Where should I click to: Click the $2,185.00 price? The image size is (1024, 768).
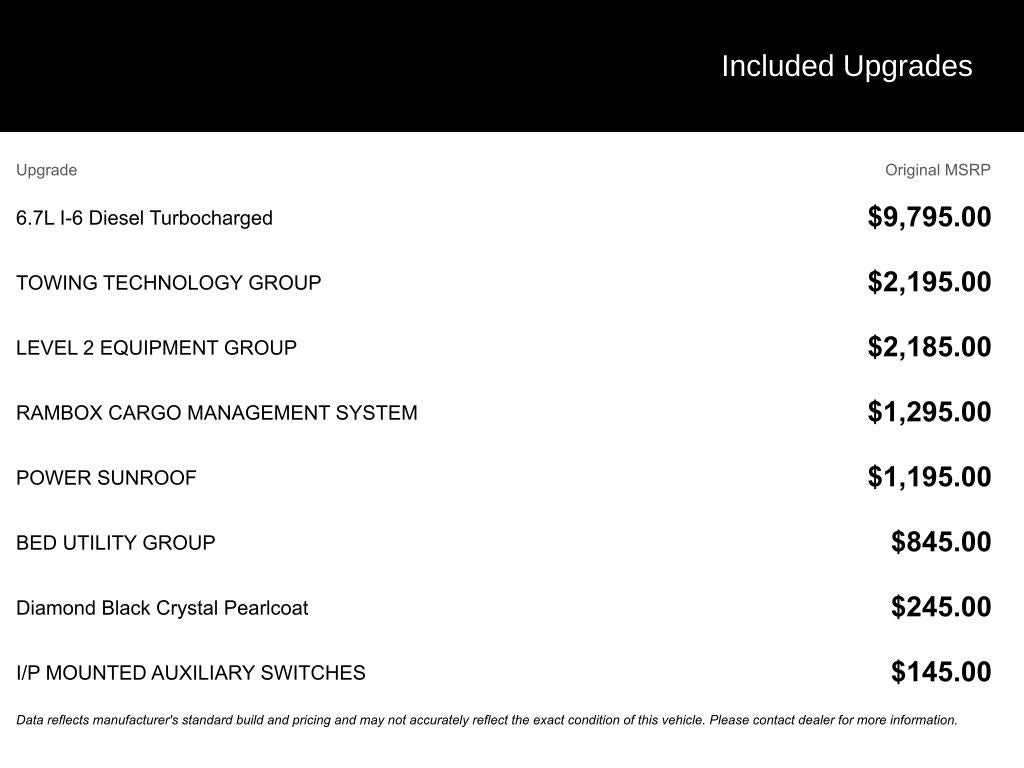point(929,347)
